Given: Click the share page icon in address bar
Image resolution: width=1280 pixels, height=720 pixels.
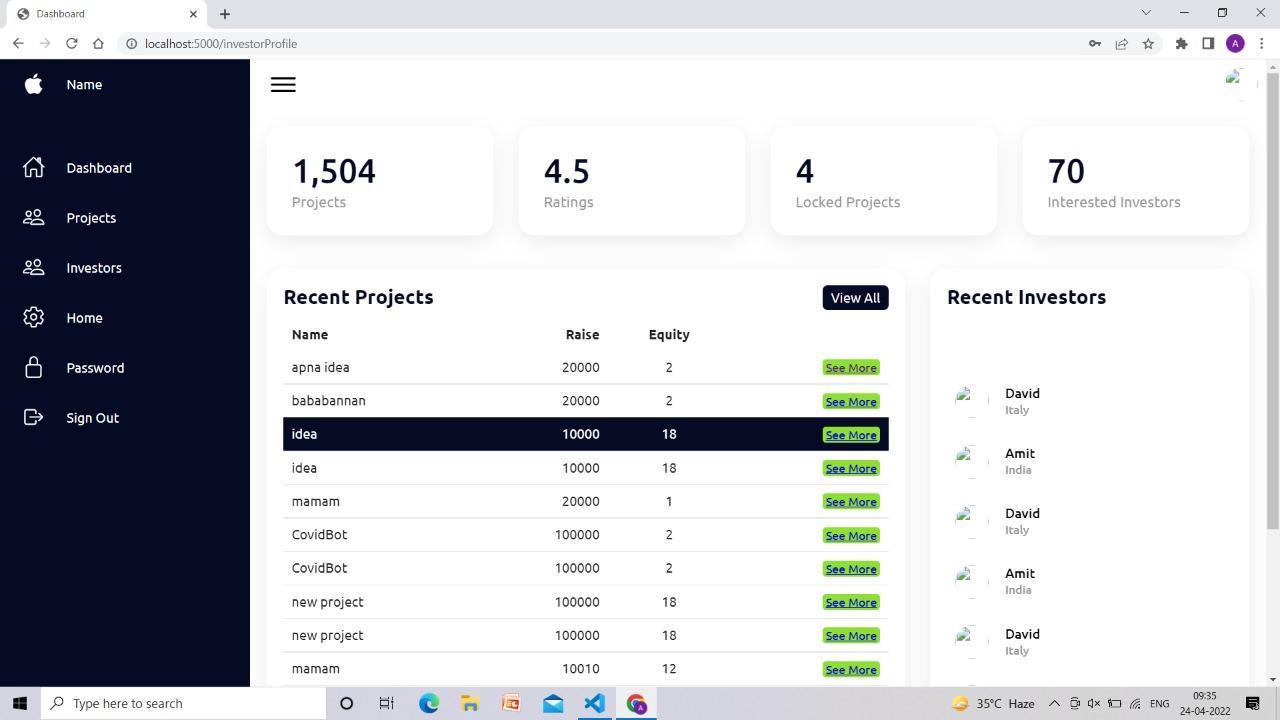Looking at the screenshot, I should [1121, 43].
